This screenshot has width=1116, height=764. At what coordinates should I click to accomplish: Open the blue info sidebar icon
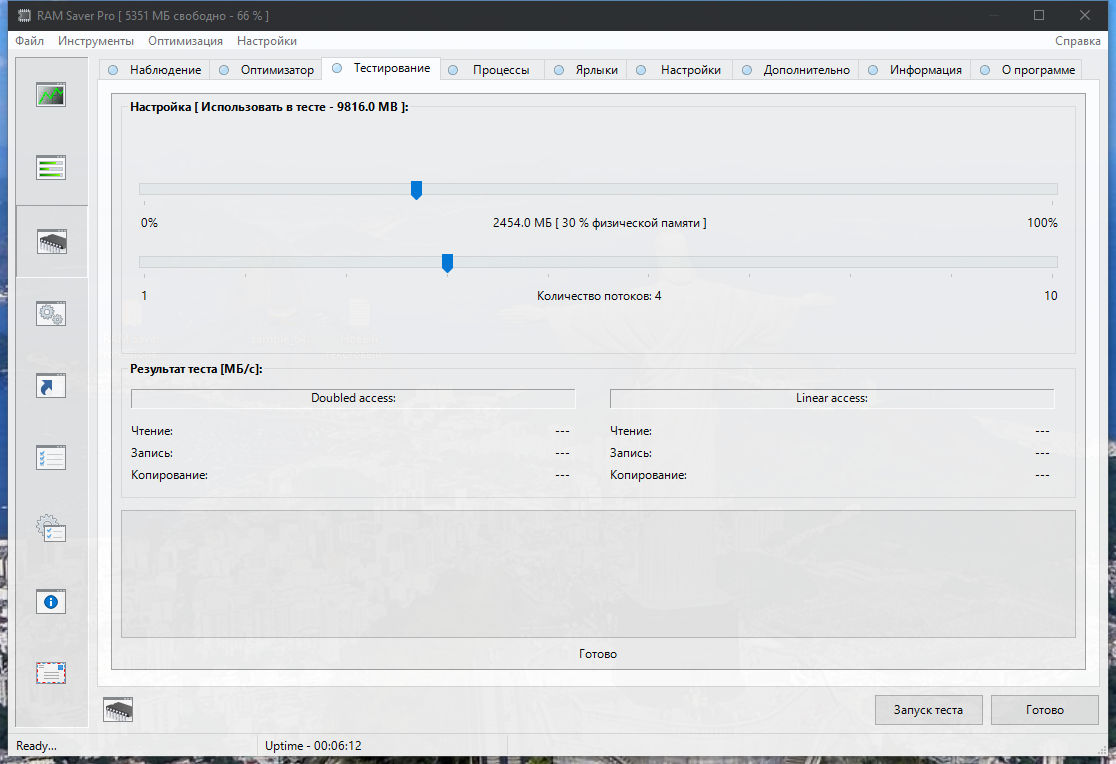pos(51,601)
